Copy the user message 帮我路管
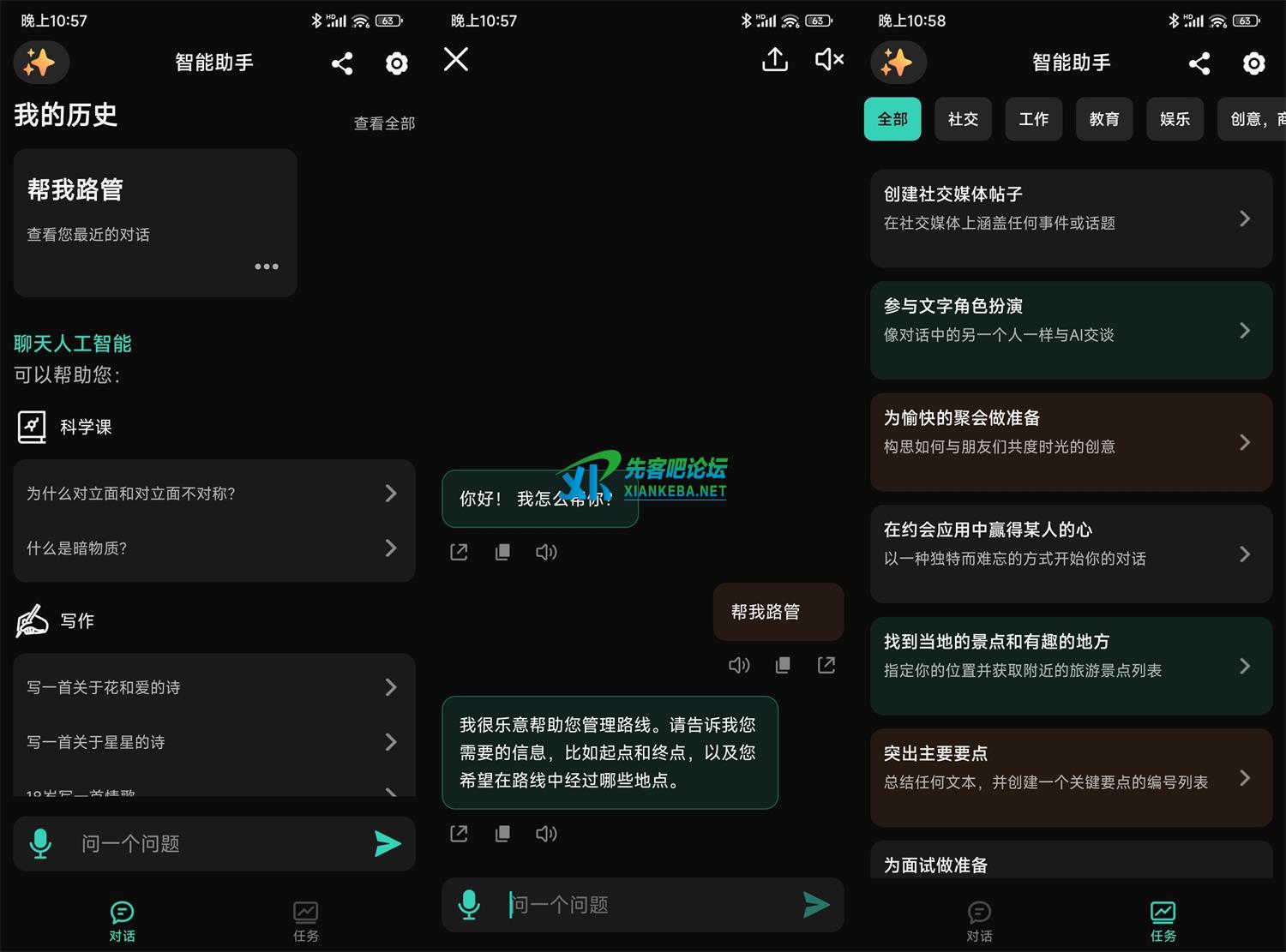Image resolution: width=1286 pixels, height=952 pixels. click(783, 665)
